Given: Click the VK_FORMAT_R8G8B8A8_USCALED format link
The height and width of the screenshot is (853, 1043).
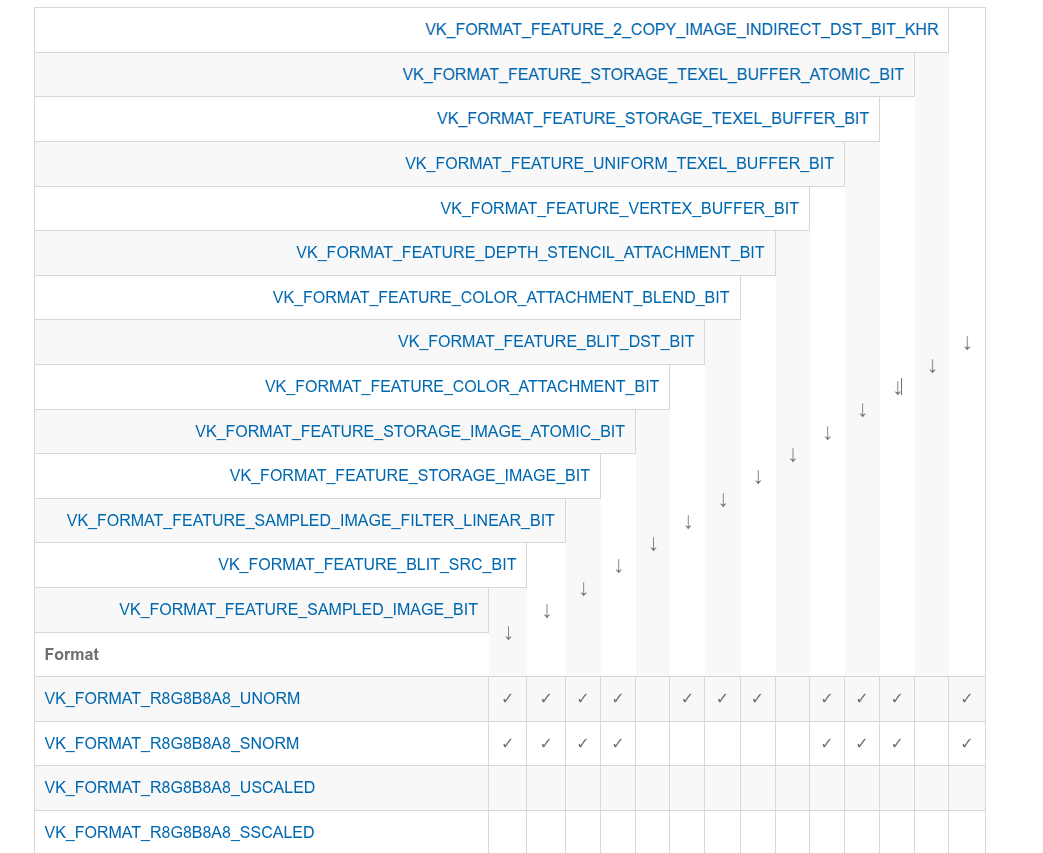Looking at the screenshot, I should point(180,788).
